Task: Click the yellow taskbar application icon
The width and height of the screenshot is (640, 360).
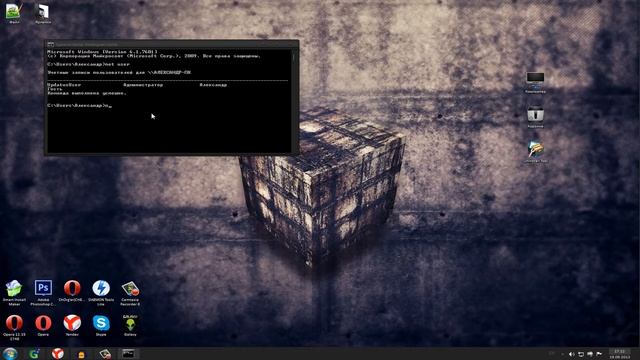Action: (81, 354)
